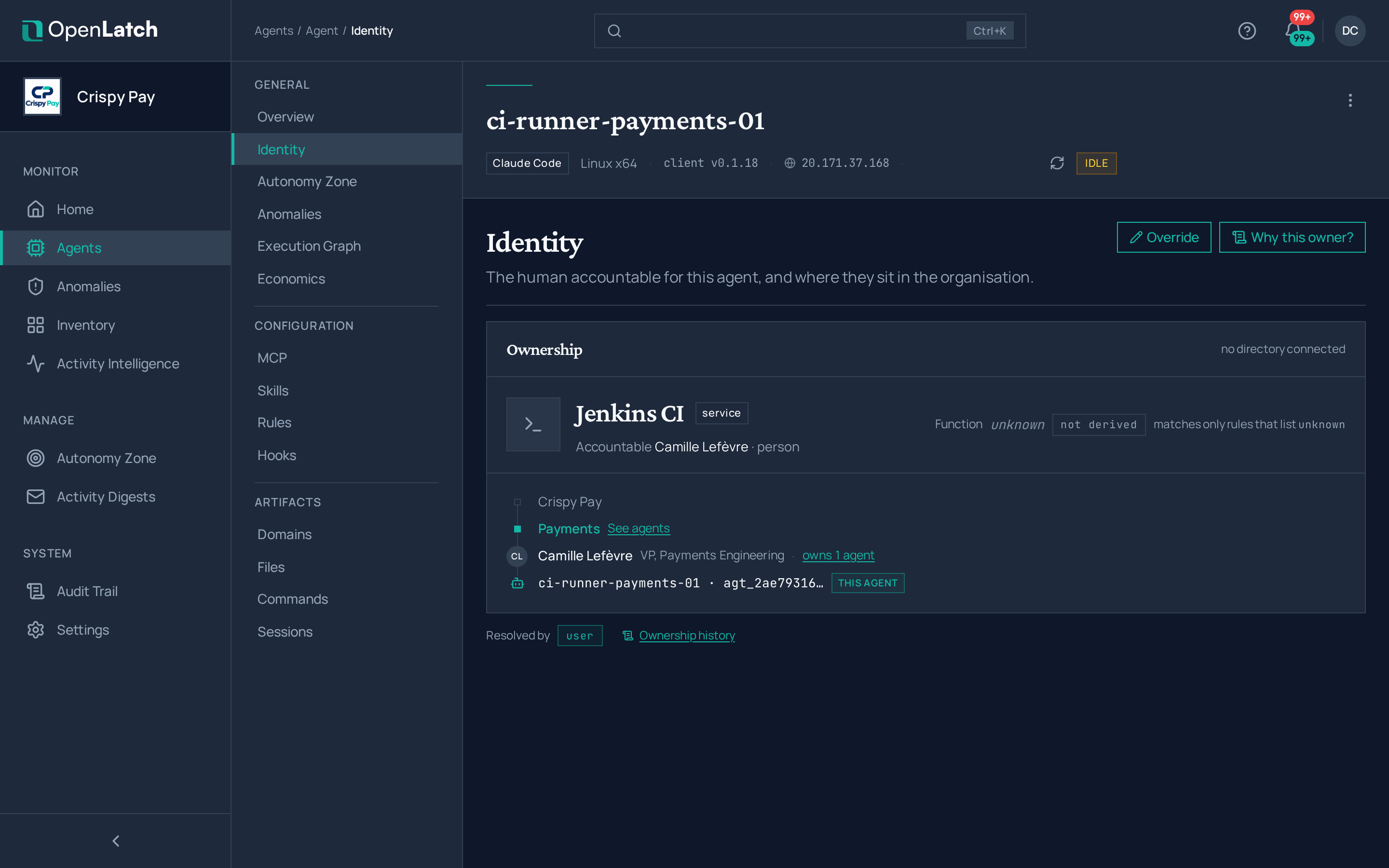Collapse the sidebar with the chevron

click(x=116, y=841)
